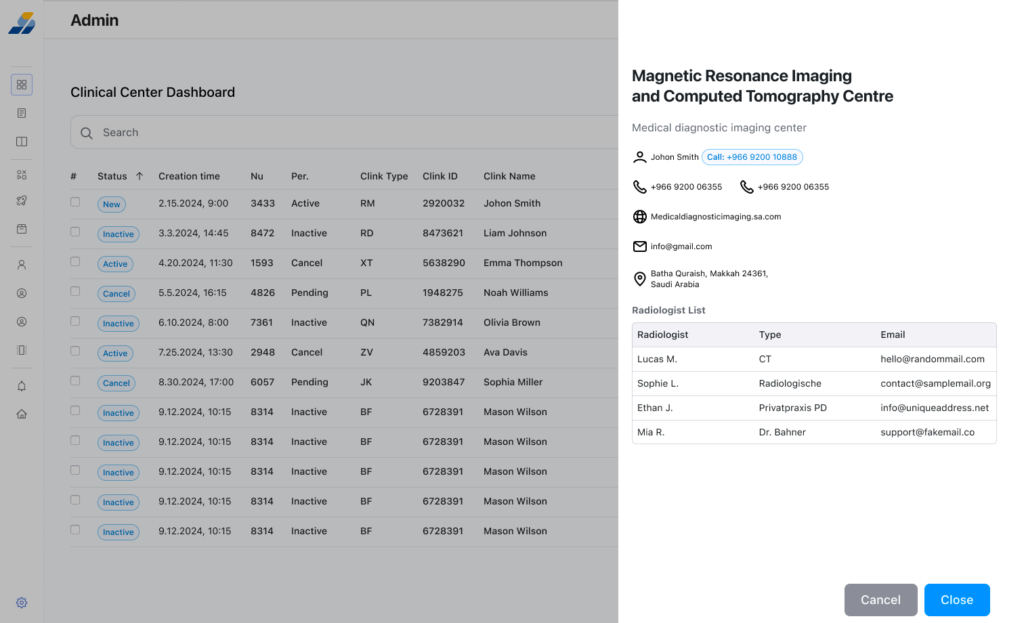Click the home icon in sidebar
Screen dimensions: 1024x623
click(22, 414)
